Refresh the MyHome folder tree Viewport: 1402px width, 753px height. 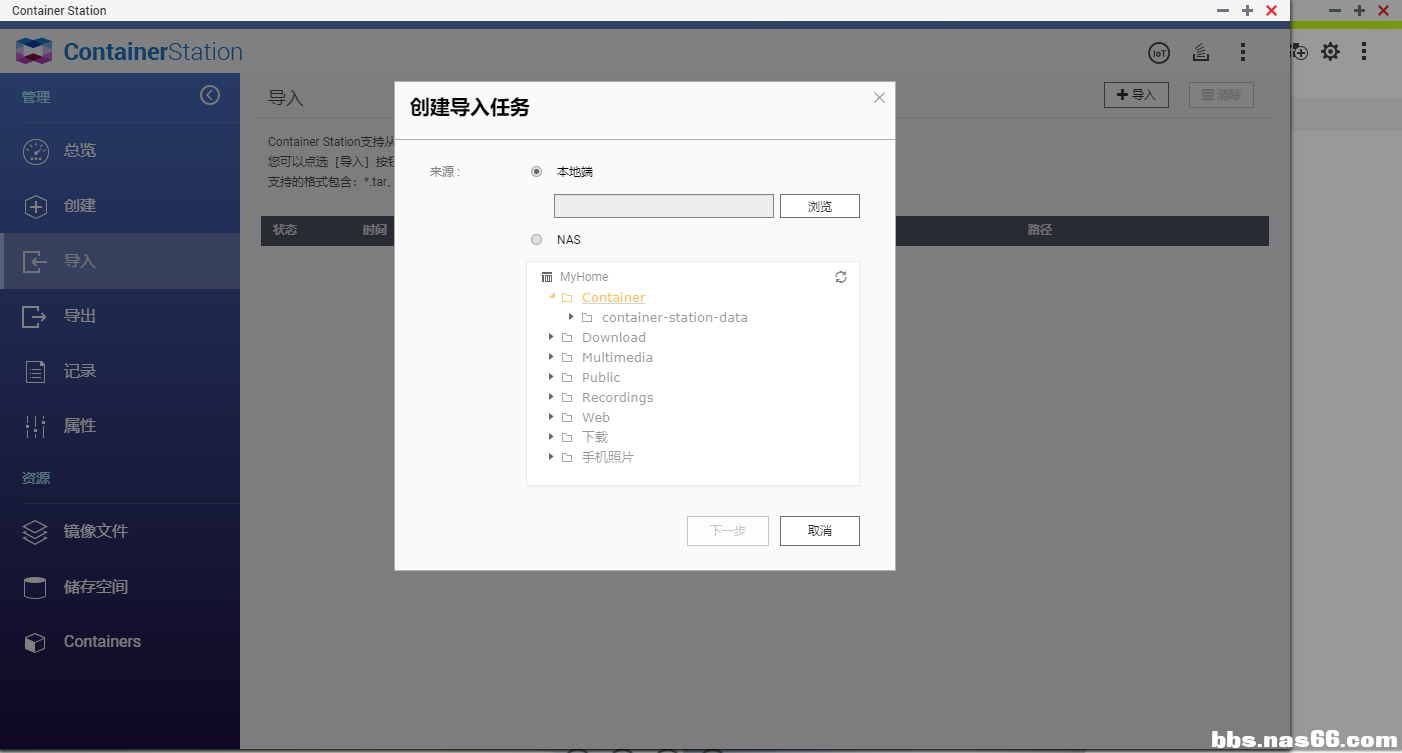(x=841, y=277)
